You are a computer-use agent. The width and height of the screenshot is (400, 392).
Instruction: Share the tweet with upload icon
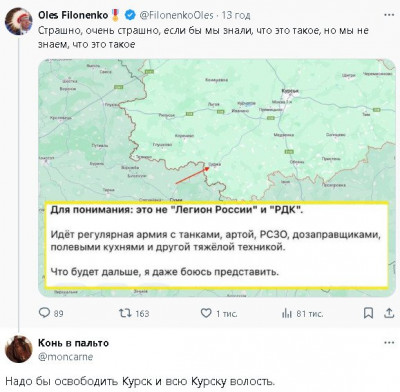pyautogui.click(x=389, y=313)
